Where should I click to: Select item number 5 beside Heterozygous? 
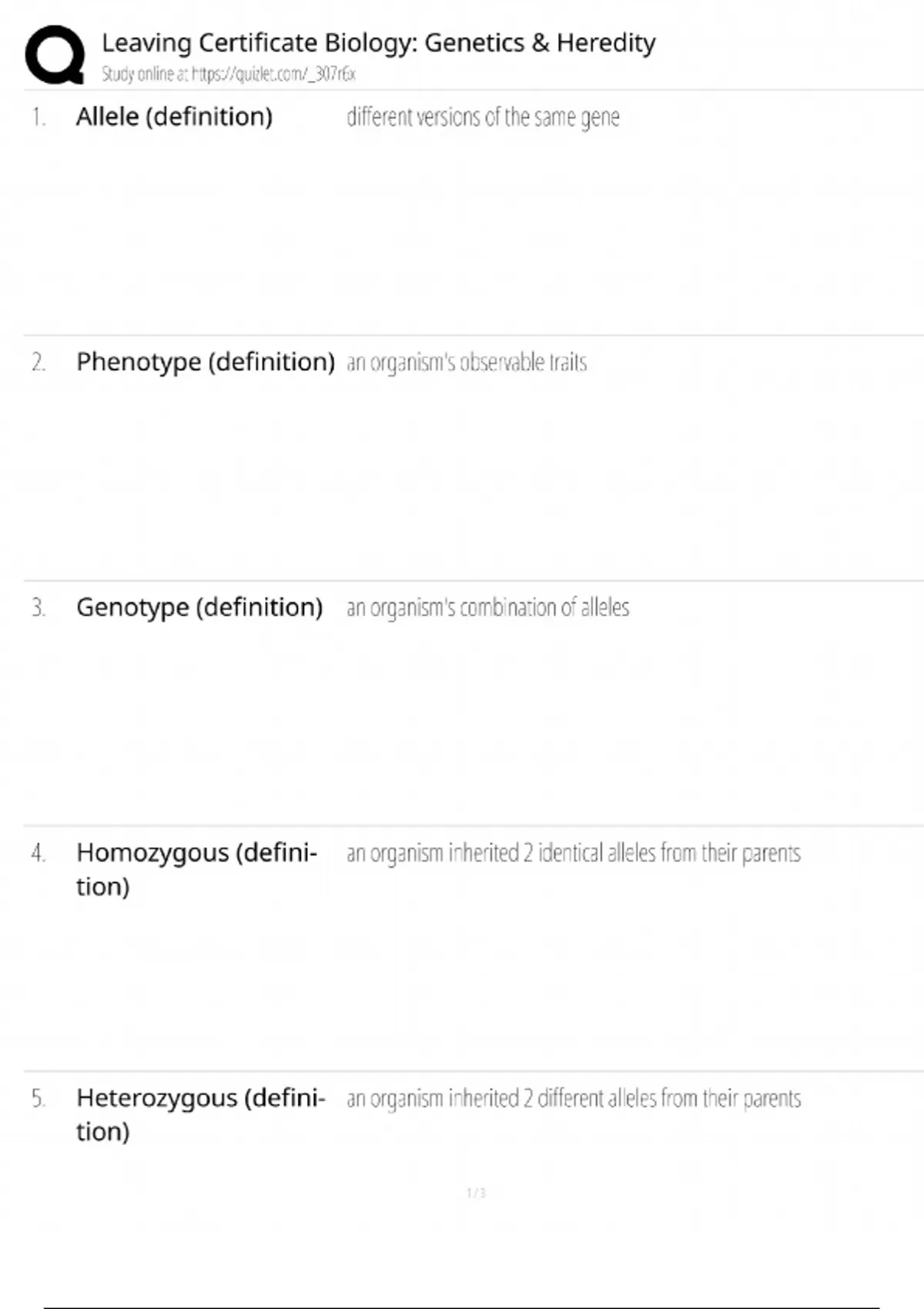pos(38,1098)
